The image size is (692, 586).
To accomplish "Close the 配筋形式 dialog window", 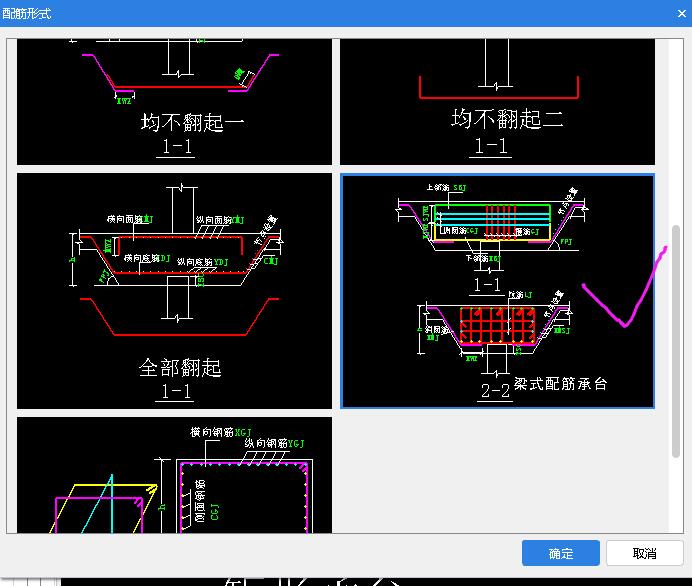I will click(x=681, y=14).
